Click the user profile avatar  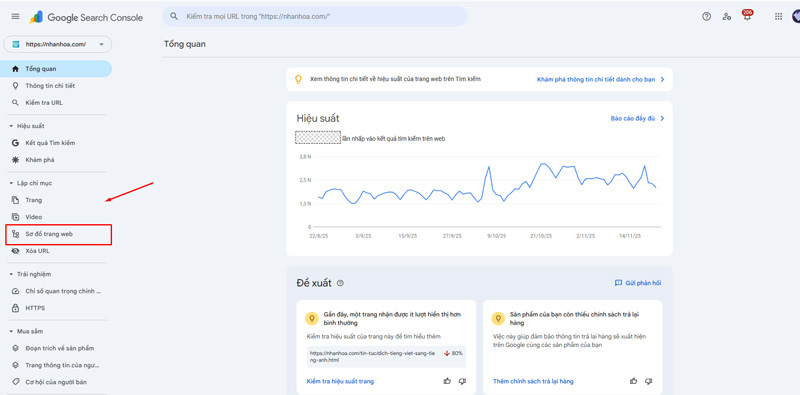796,16
